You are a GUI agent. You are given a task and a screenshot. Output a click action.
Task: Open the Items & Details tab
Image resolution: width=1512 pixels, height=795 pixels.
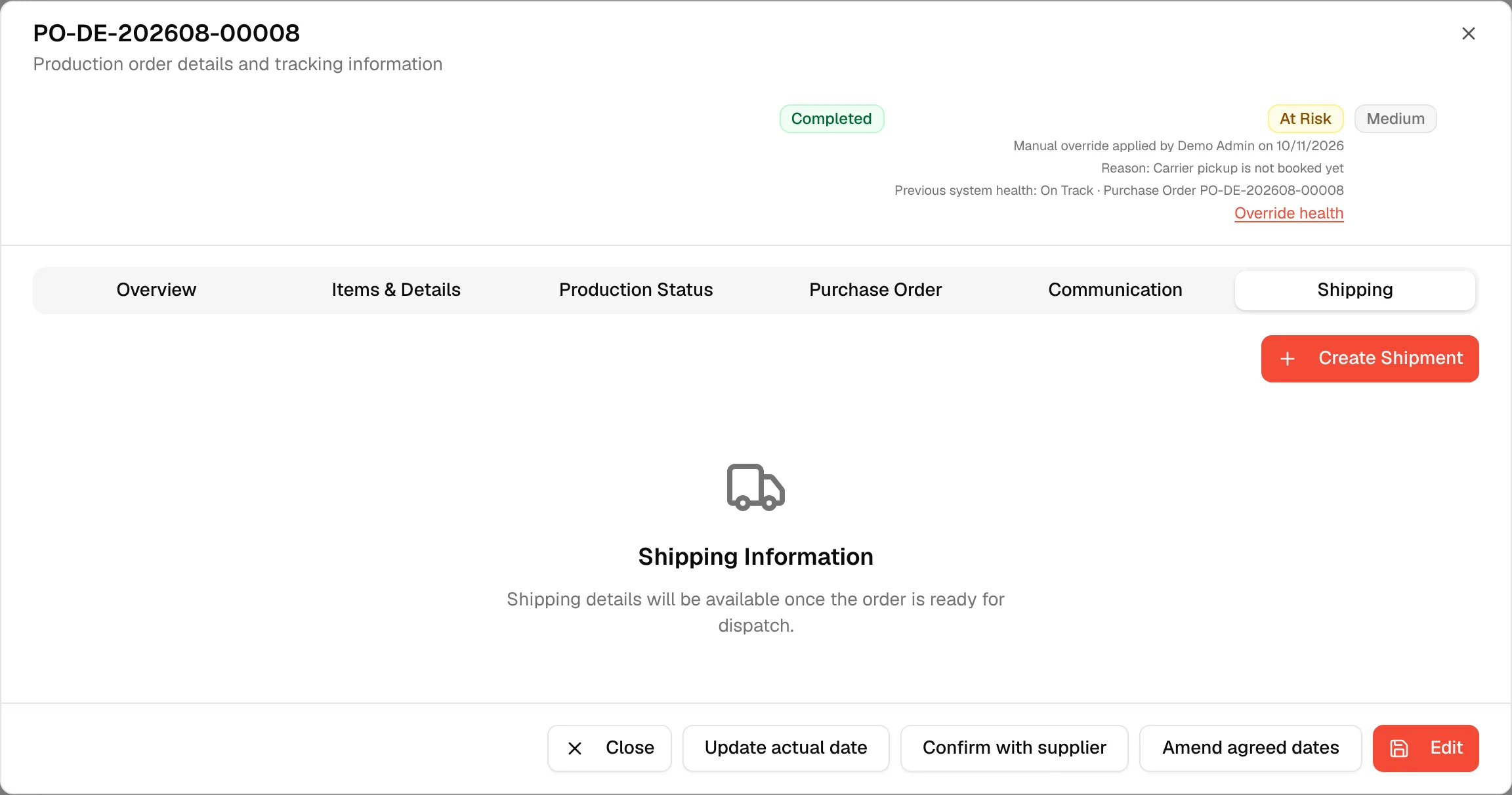click(396, 290)
